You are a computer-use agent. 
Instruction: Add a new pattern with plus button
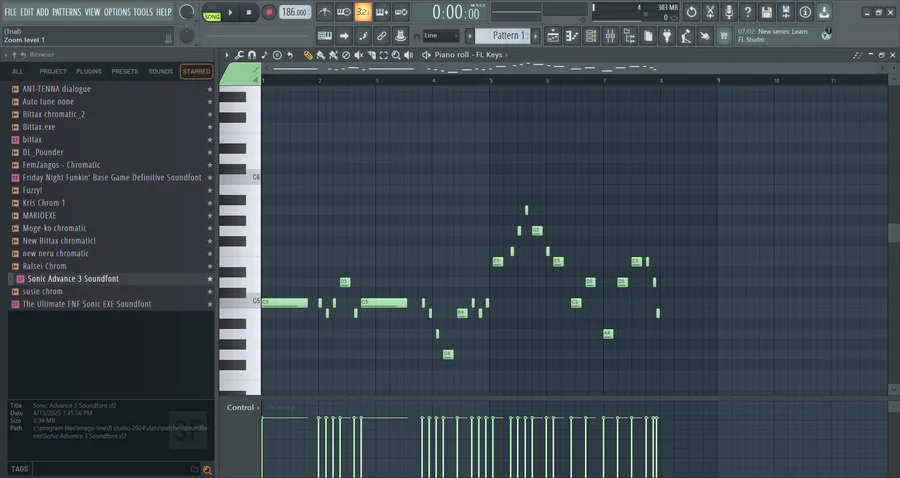click(x=536, y=36)
